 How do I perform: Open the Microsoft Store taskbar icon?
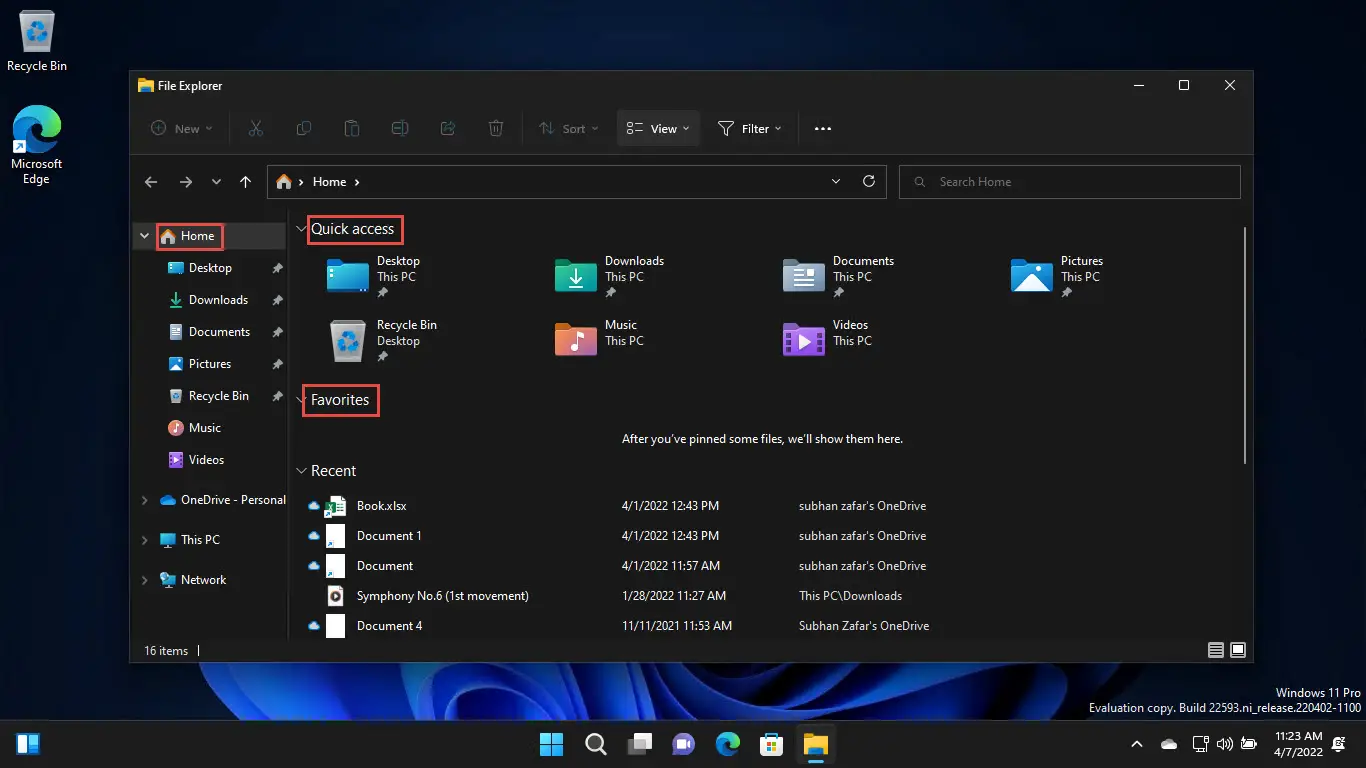[x=772, y=744]
